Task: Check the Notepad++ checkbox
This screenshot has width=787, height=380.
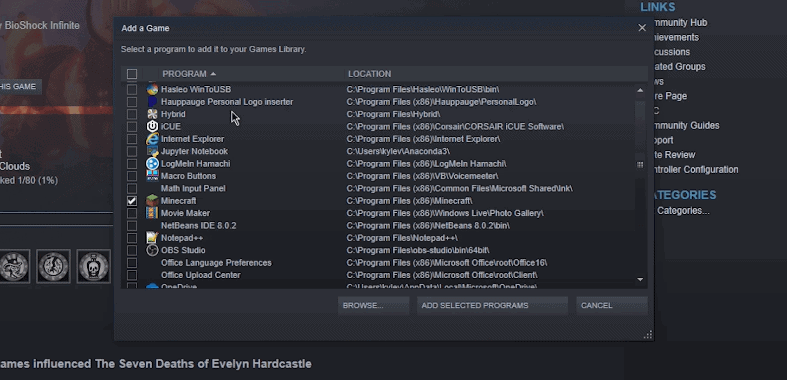Action: [x=132, y=238]
